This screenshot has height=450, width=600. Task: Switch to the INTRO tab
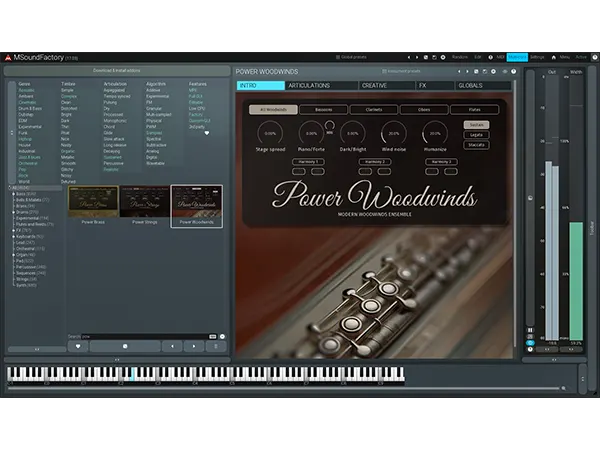point(261,85)
